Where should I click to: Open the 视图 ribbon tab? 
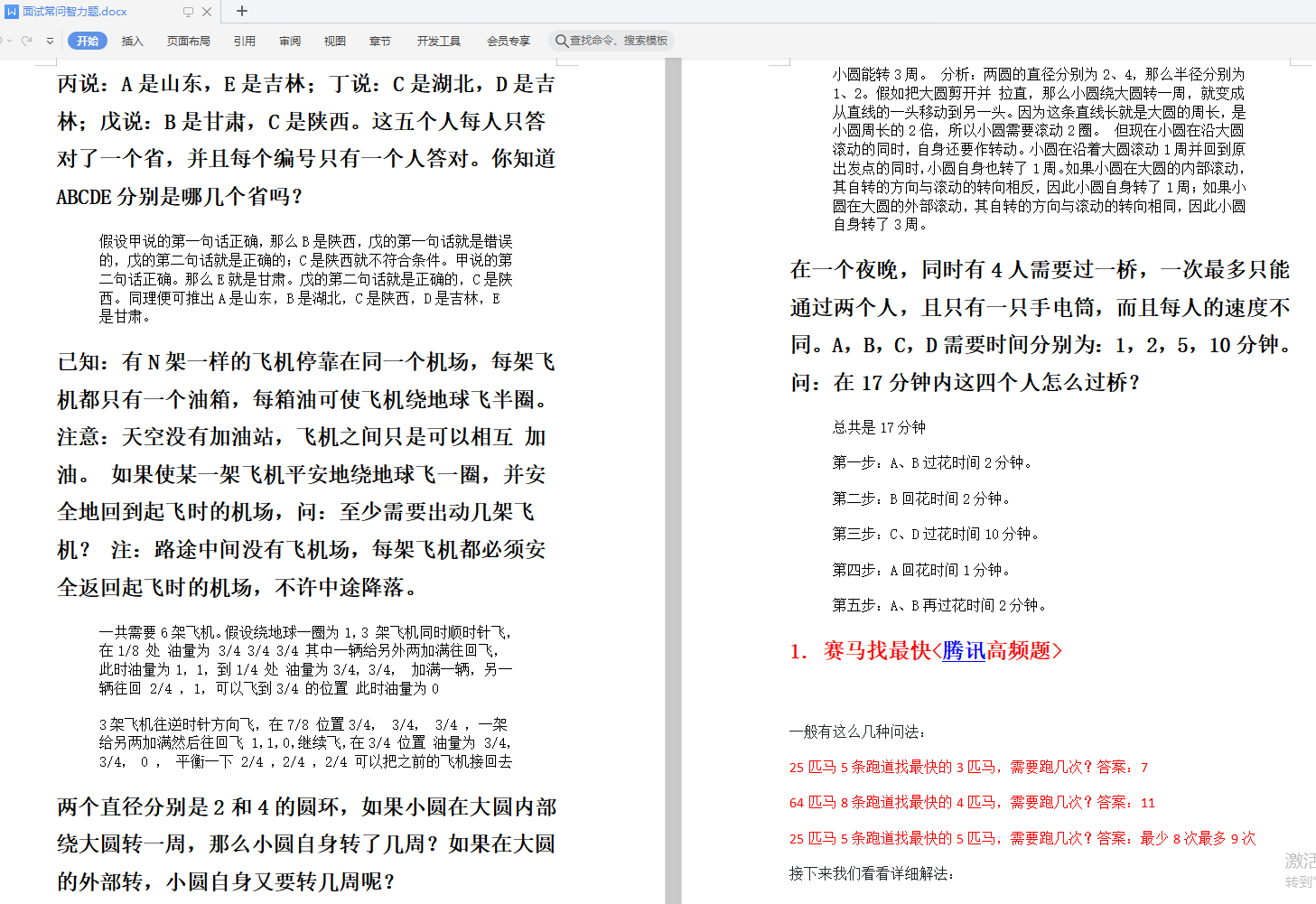click(335, 41)
